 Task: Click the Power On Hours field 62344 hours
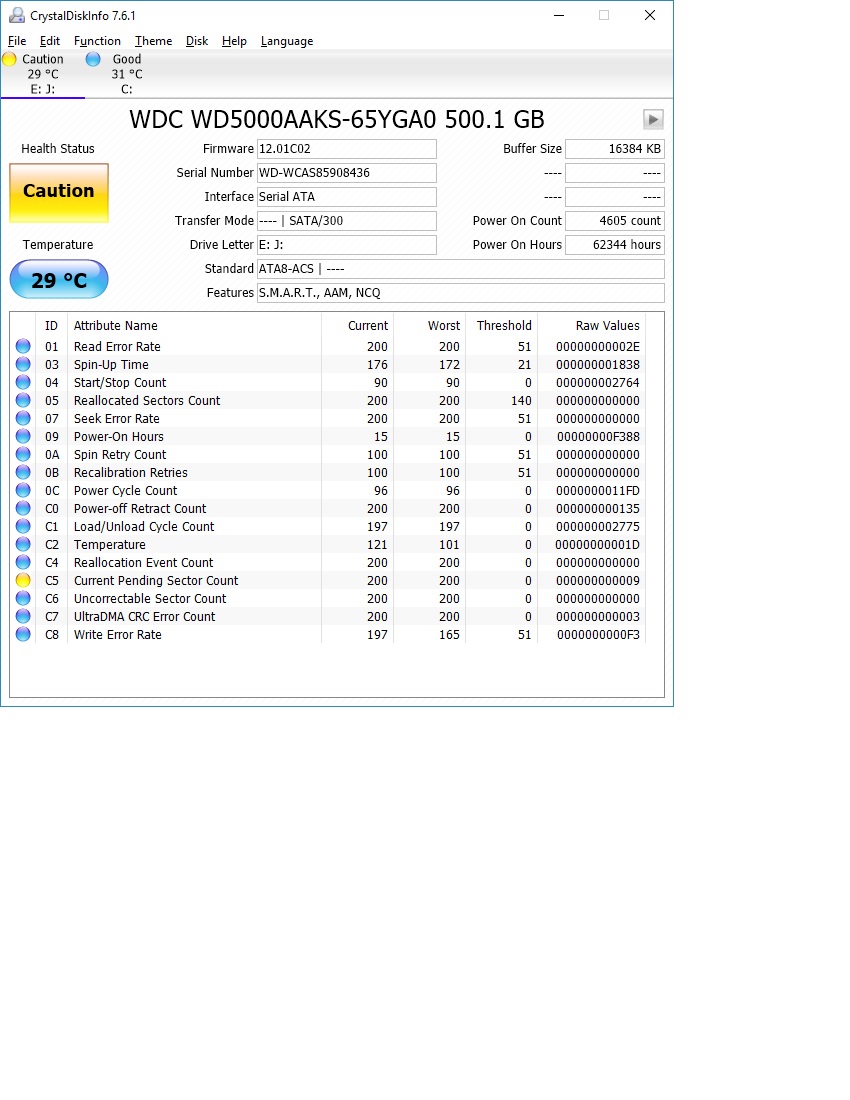[x=615, y=245]
